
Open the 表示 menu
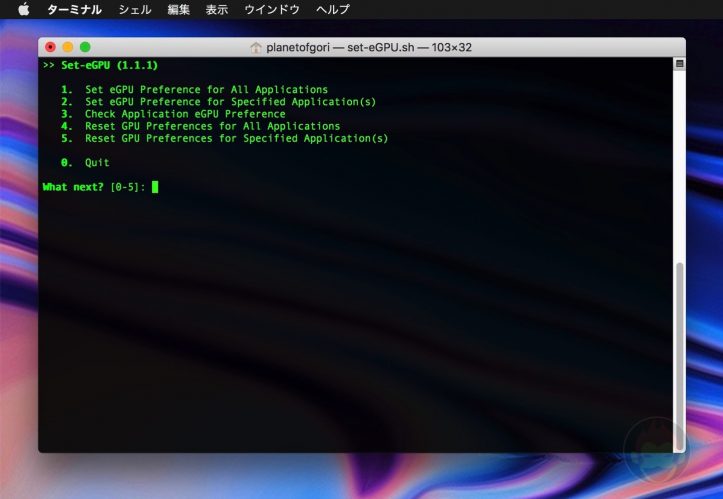217,9
